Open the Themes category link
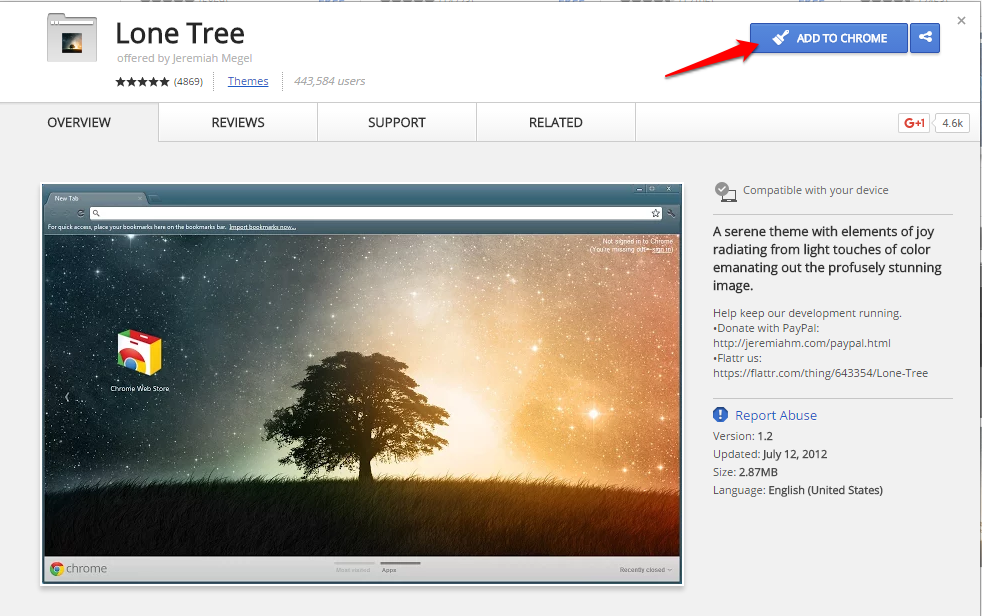 point(248,81)
